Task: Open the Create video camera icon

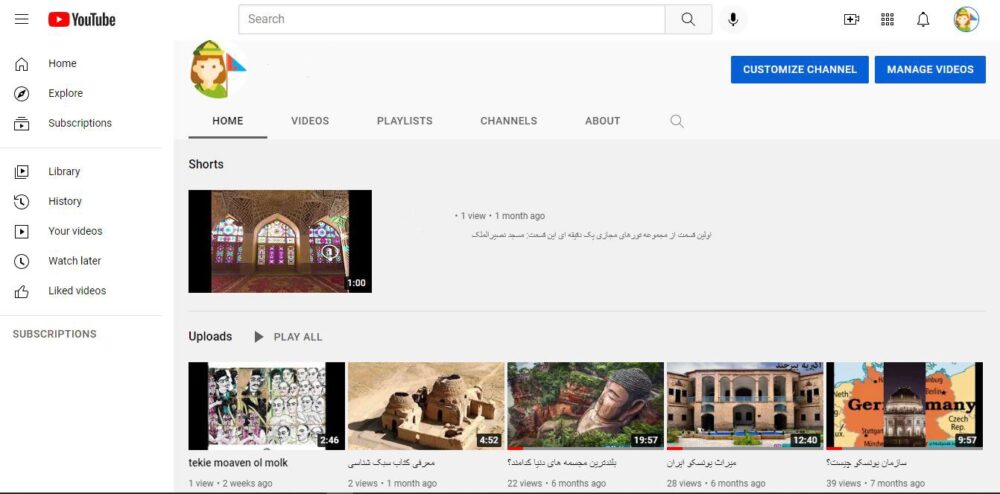Action: [851, 19]
